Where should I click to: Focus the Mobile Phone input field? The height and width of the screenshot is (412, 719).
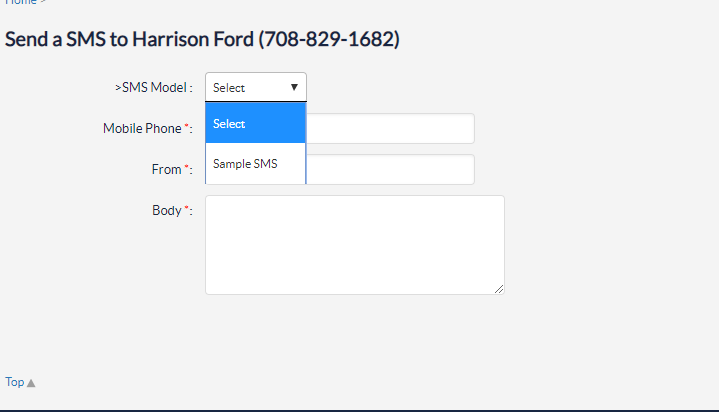(x=390, y=128)
